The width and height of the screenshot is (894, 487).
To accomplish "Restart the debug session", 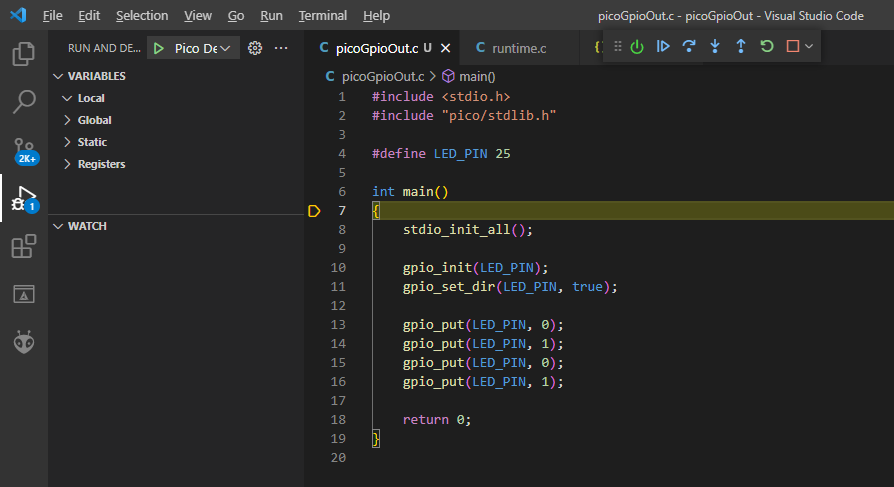I will (x=766, y=47).
